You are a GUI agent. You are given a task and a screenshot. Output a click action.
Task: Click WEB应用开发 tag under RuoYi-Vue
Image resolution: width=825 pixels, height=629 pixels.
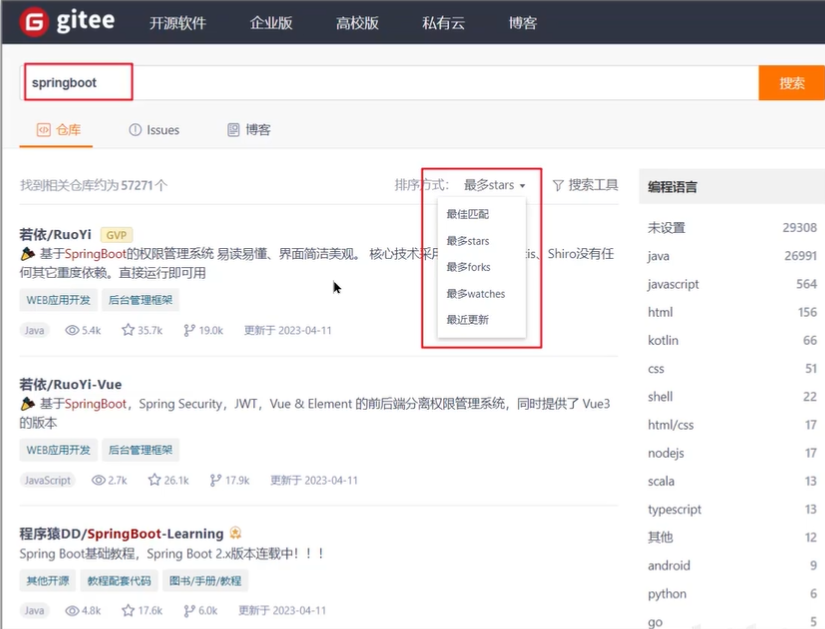(58, 450)
